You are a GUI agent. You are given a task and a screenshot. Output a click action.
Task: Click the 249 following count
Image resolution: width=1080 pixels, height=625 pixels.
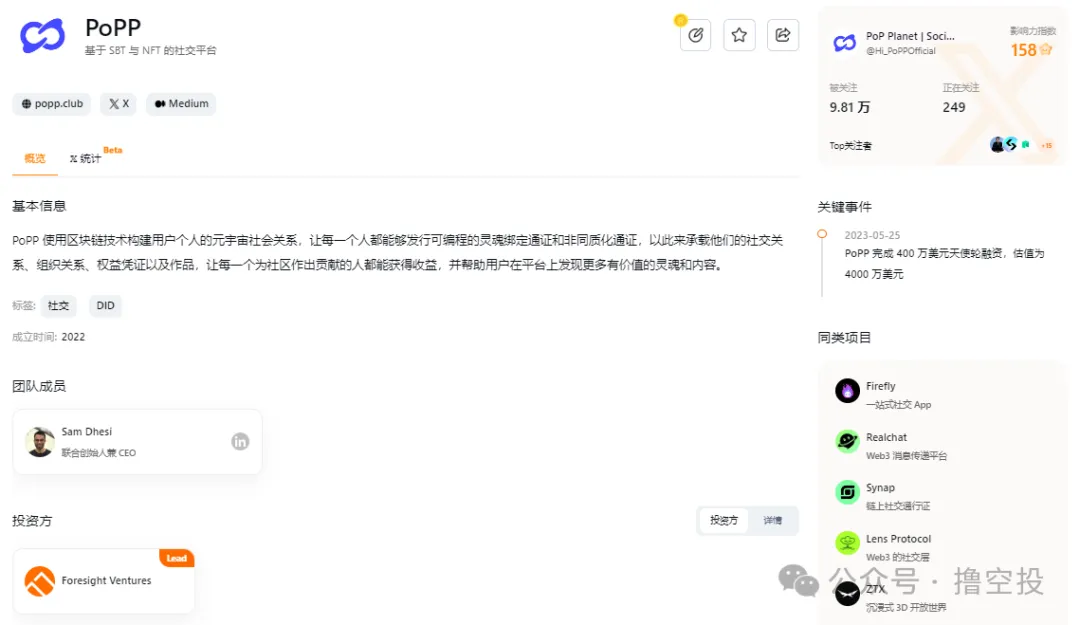954,107
